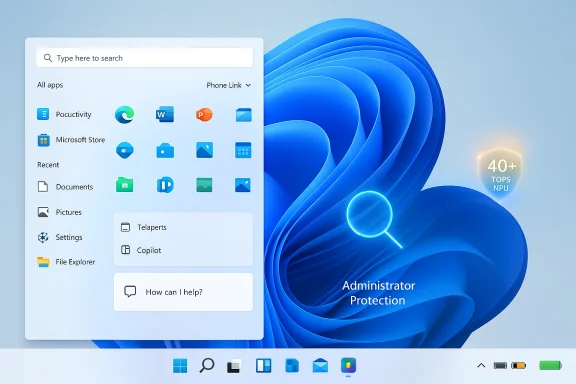Open the Mail app on the taskbar
The image size is (576, 384).
tap(320, 365)
